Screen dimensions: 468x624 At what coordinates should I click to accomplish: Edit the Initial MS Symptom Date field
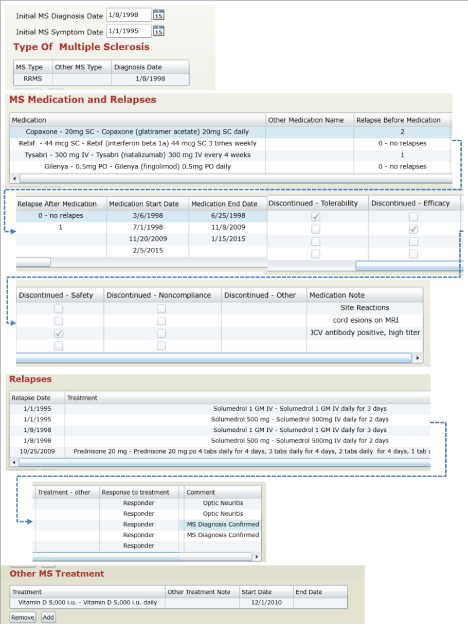click(x=129, y=31)
